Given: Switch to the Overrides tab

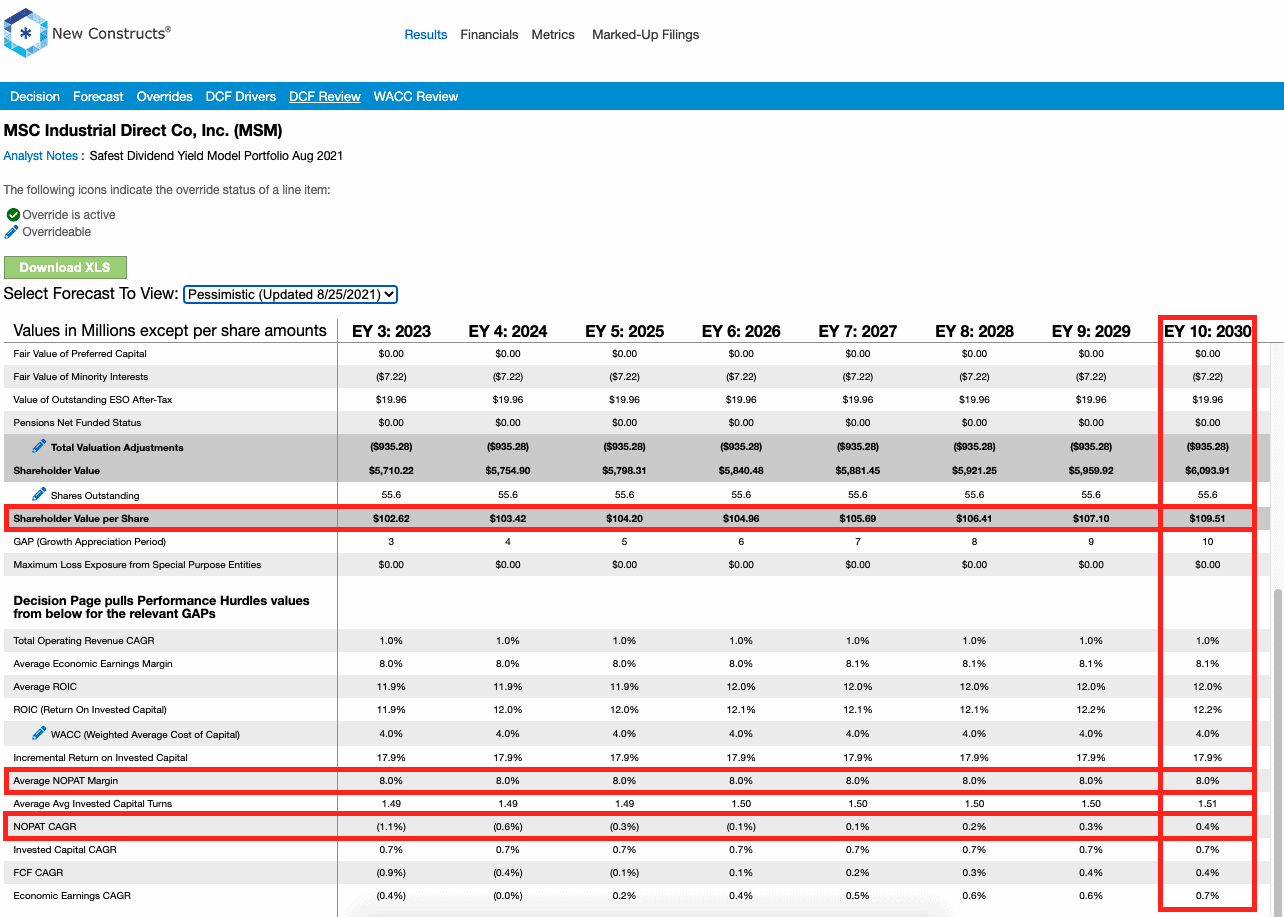Looking at the screenshot, I should (165, 97).
